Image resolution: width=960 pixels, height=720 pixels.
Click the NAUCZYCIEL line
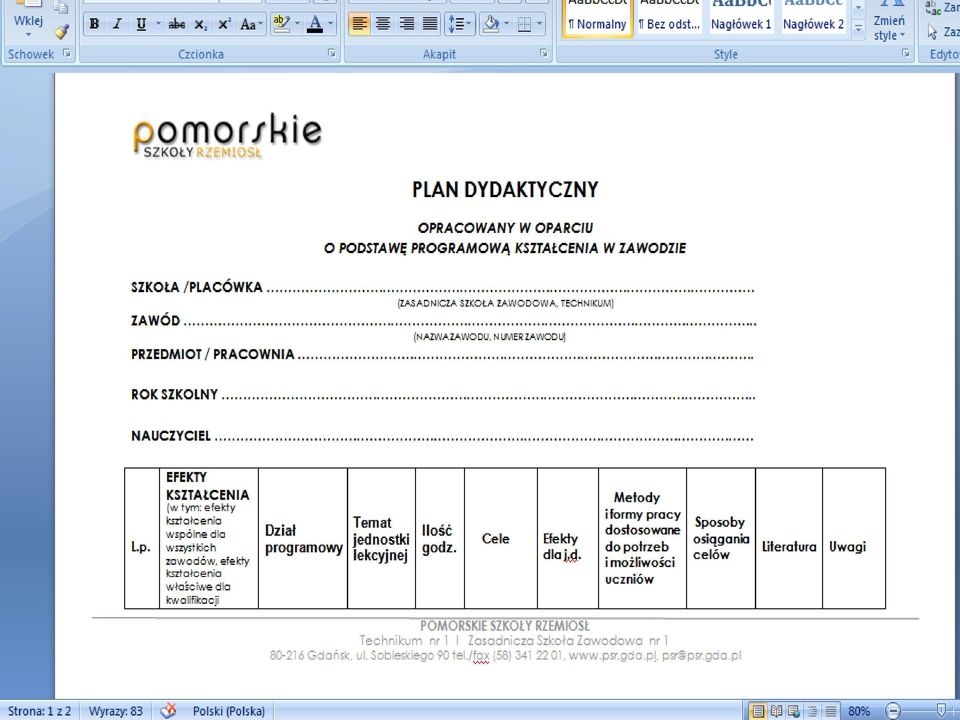pyautogui.click(x=442, y=436)
